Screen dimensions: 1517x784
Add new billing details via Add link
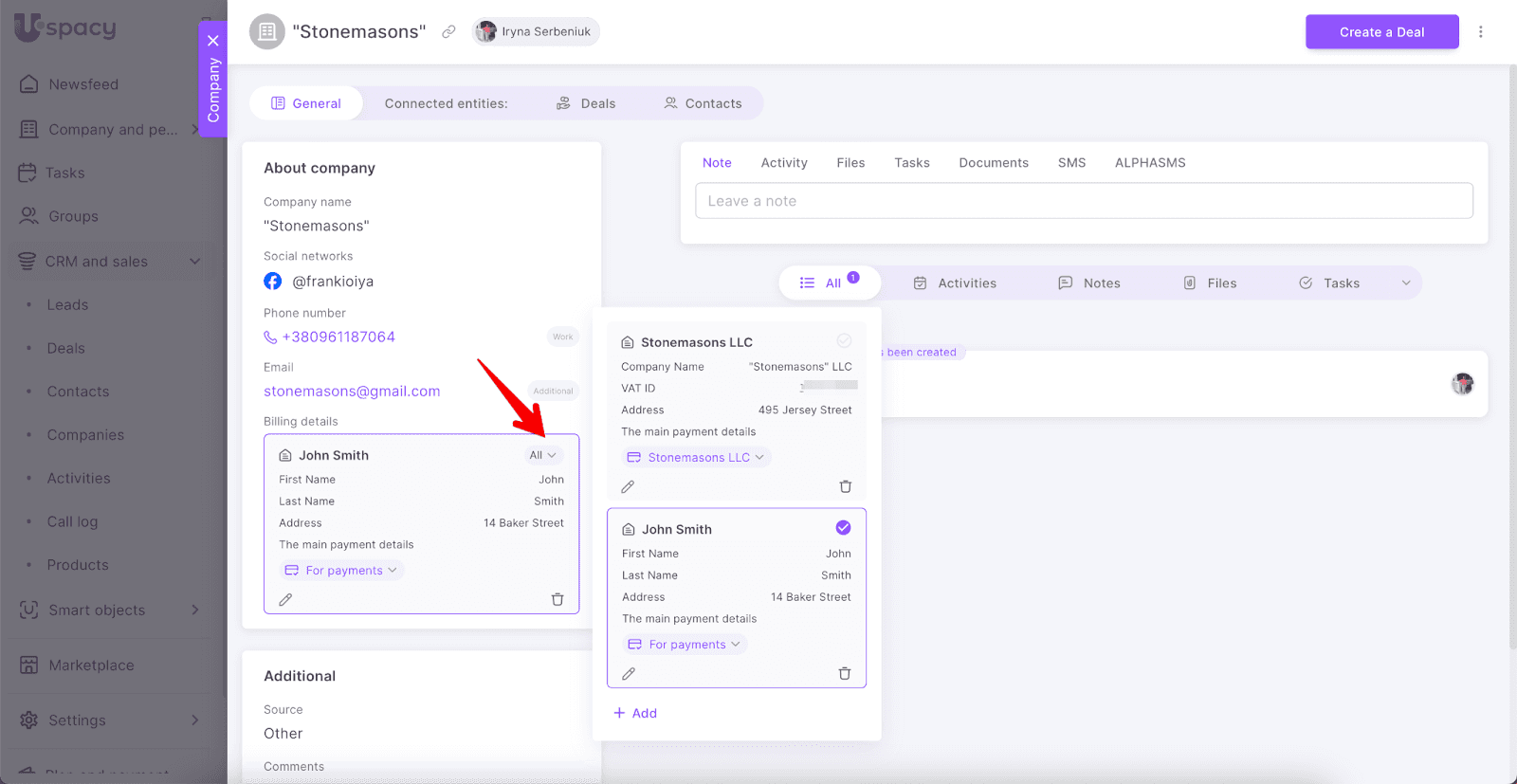click(x=635, y=713)
